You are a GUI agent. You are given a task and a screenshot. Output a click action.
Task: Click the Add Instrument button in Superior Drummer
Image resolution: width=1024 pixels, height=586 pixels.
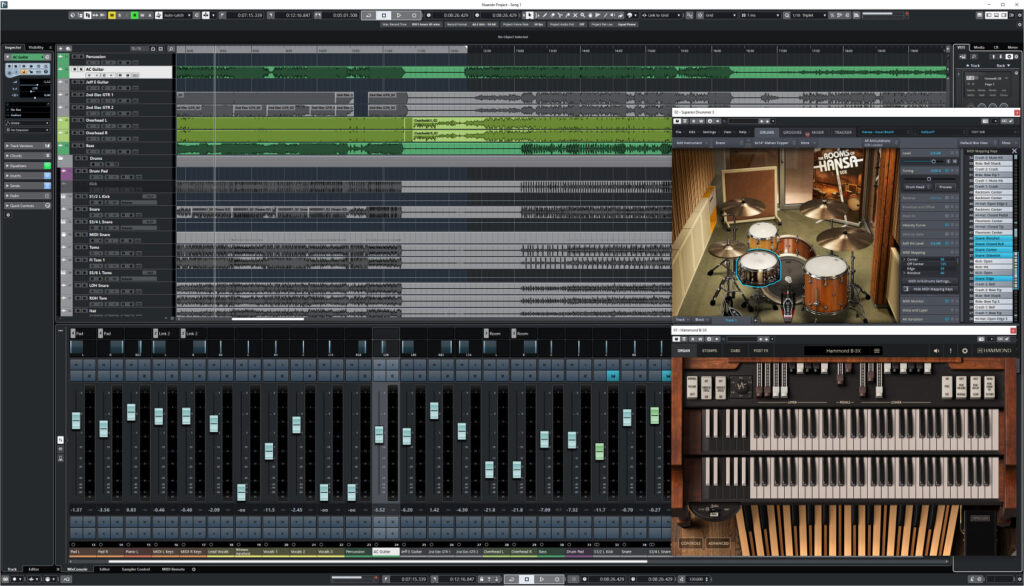pos(688,143)
